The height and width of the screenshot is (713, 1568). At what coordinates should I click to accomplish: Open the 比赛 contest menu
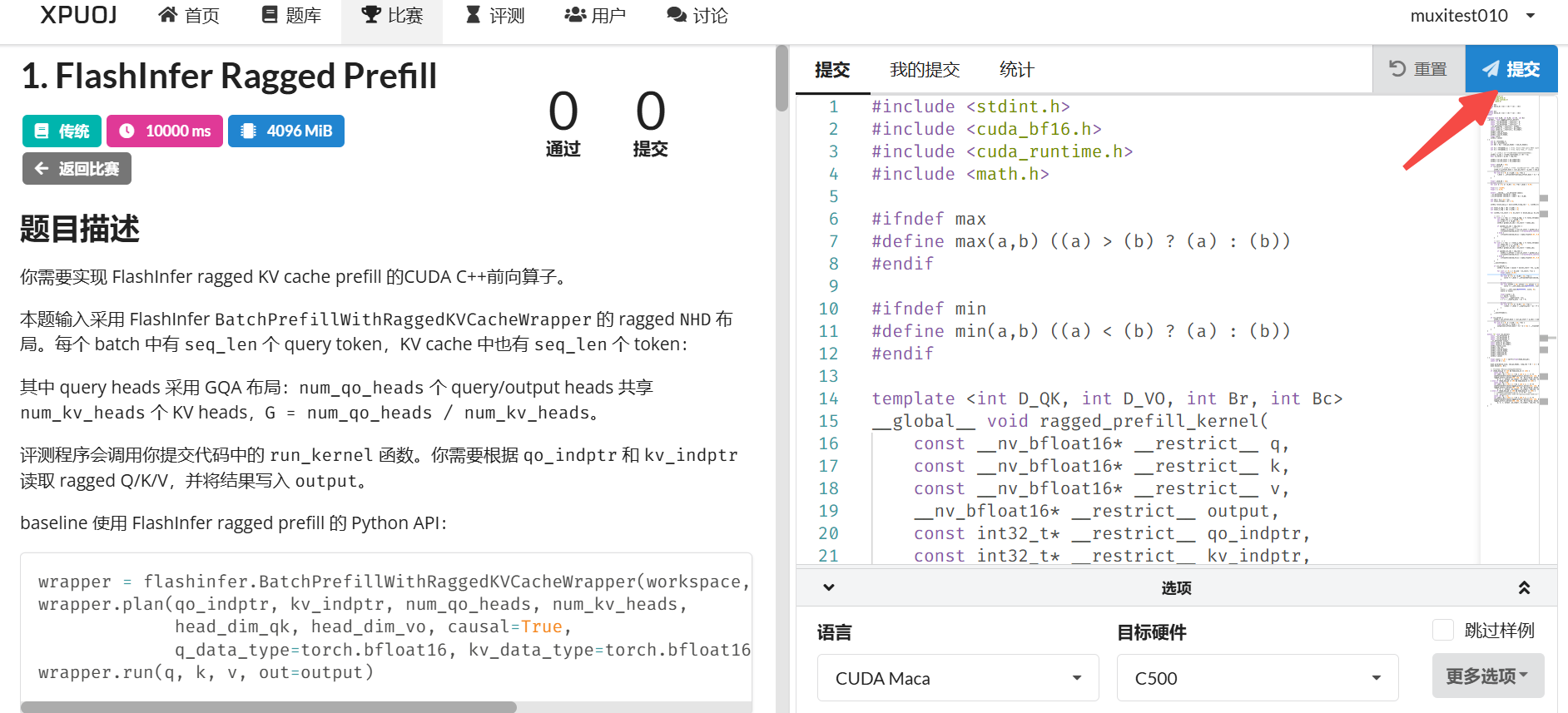[392, 16]
